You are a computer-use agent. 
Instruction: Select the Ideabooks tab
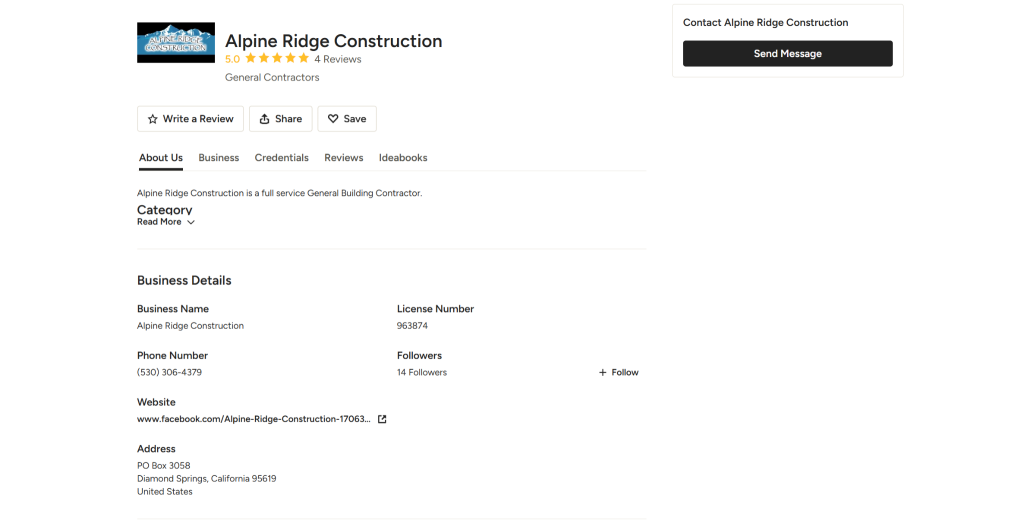(403, 158)
